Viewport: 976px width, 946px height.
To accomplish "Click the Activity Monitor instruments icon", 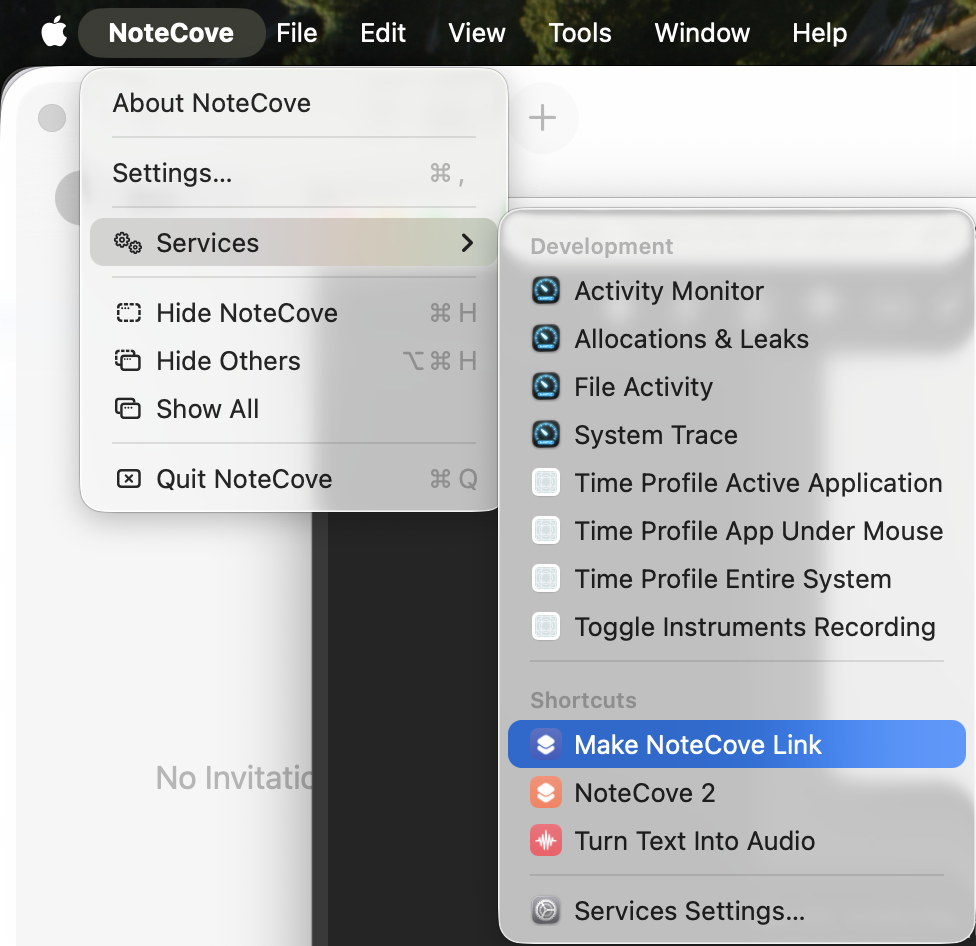I will point(546,291).
